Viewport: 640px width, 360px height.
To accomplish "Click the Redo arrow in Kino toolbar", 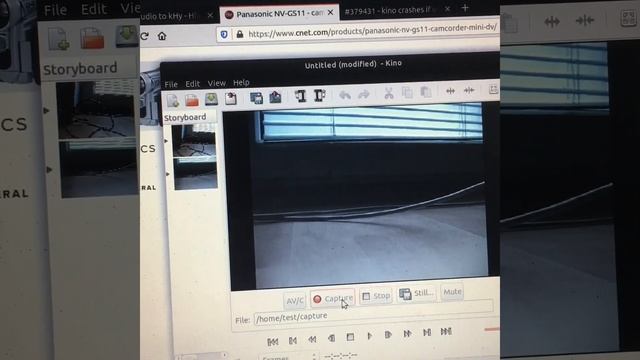I will coord(363,95).
